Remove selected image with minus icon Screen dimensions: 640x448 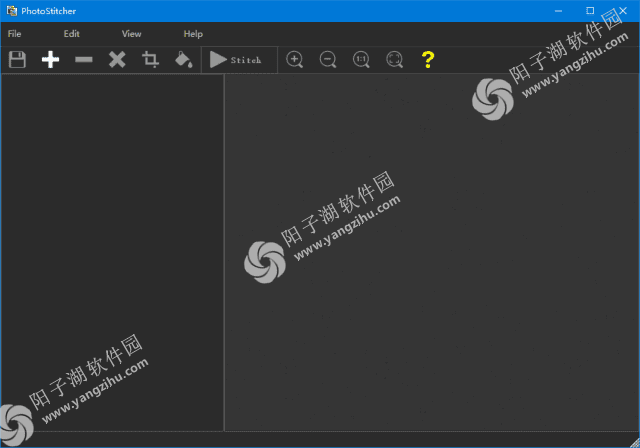84,60
